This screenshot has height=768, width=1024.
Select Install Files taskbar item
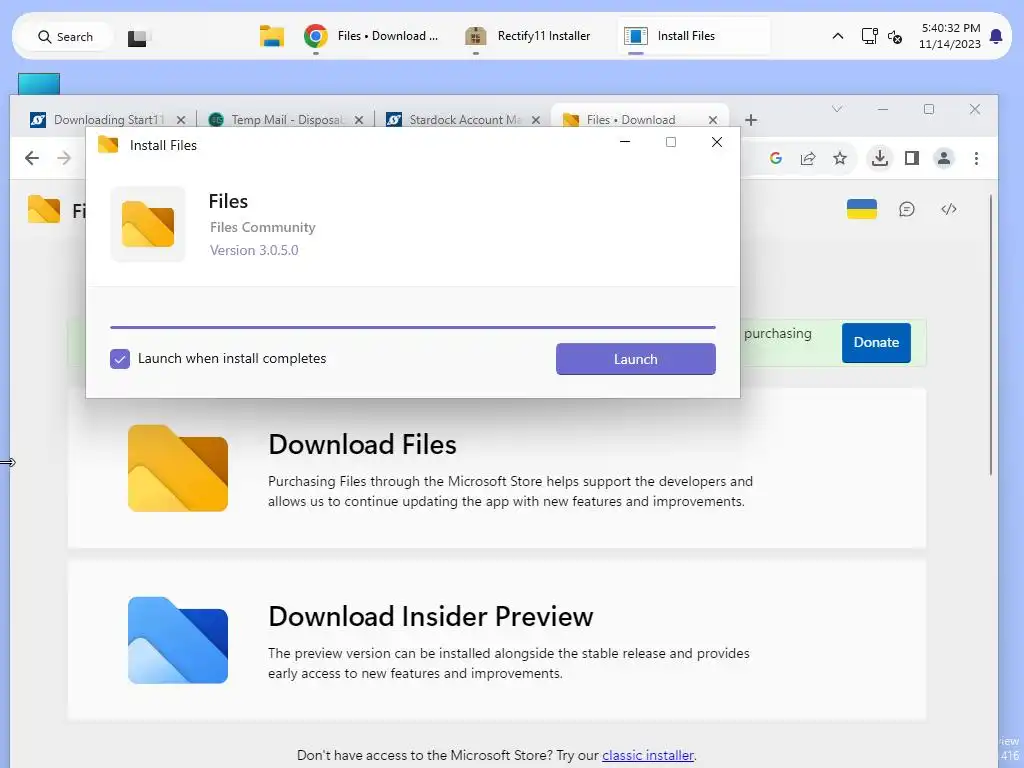694,36
